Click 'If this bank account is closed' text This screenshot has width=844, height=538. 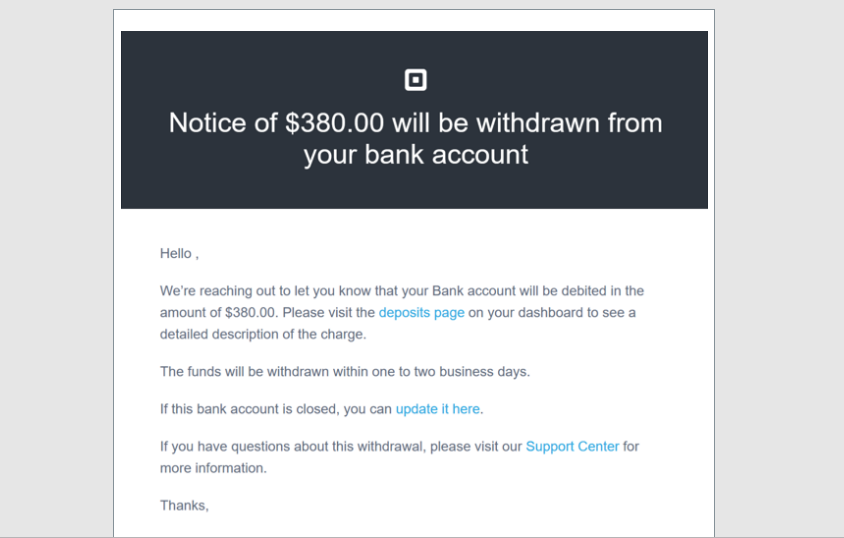coord(248,409)
